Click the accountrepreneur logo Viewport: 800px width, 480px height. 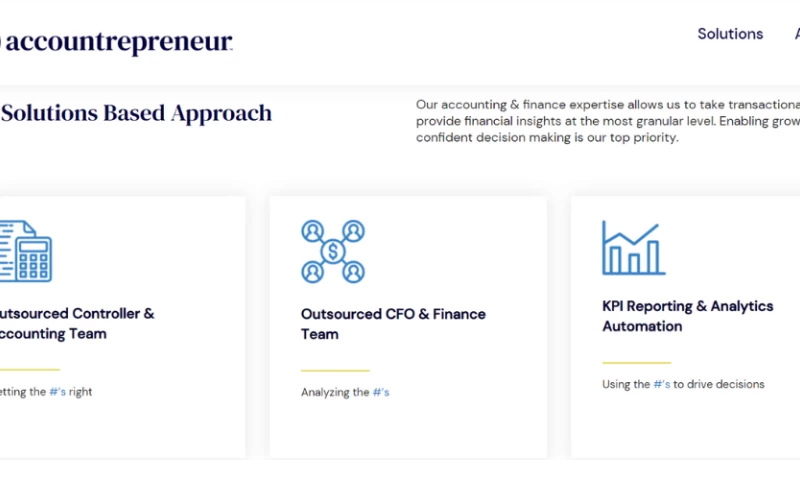coord(116,43)
